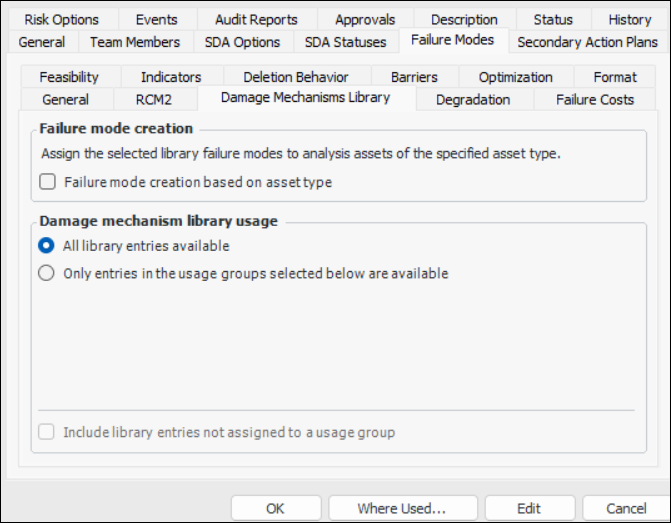Viewport: 671px width, 523px height.
Task: Select the General sub-tab under Failure Modes
Action: pyautogui.click(x=65, y=100)
